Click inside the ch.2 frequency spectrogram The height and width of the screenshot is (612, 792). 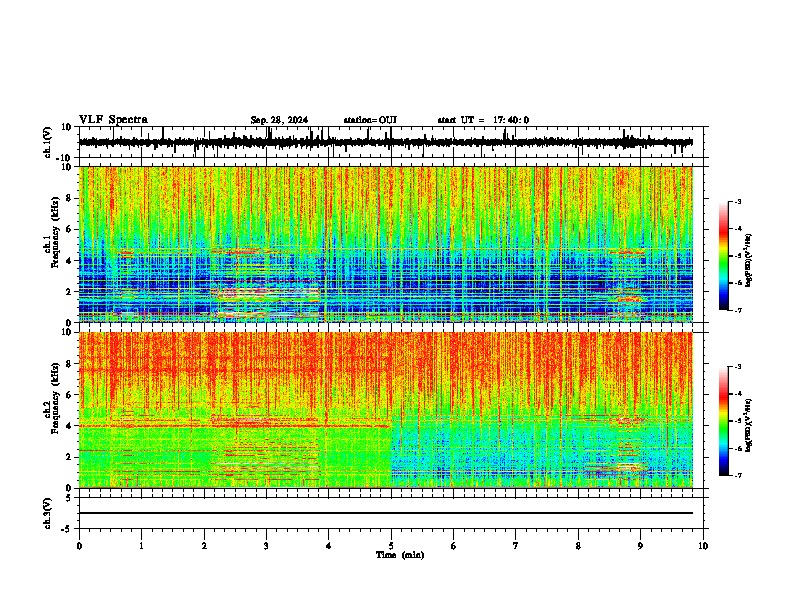[x=386, y=410]
